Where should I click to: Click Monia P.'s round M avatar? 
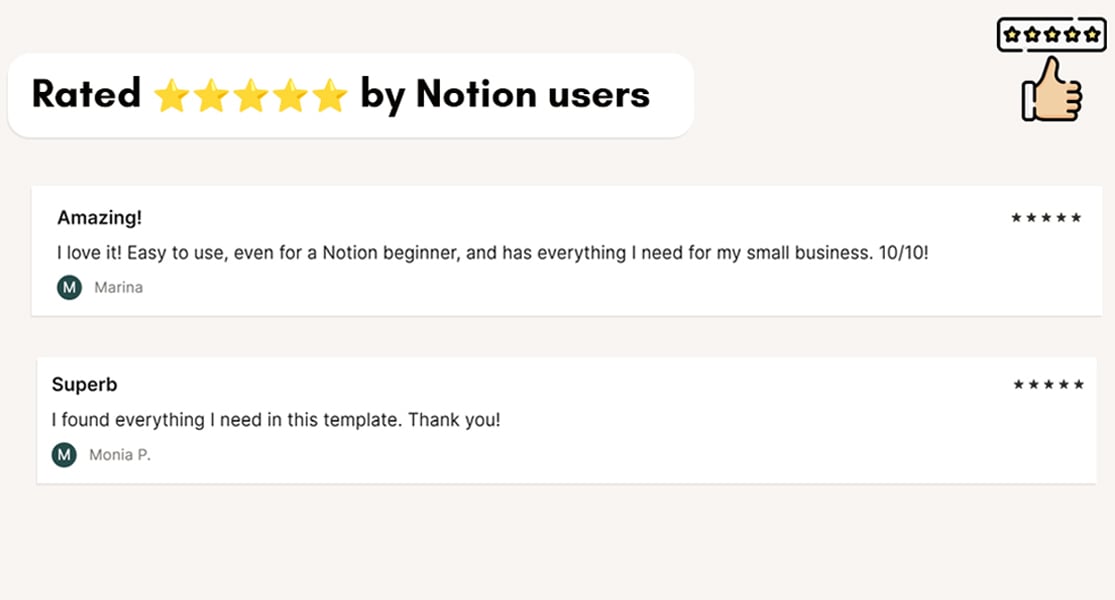point(64,455)
